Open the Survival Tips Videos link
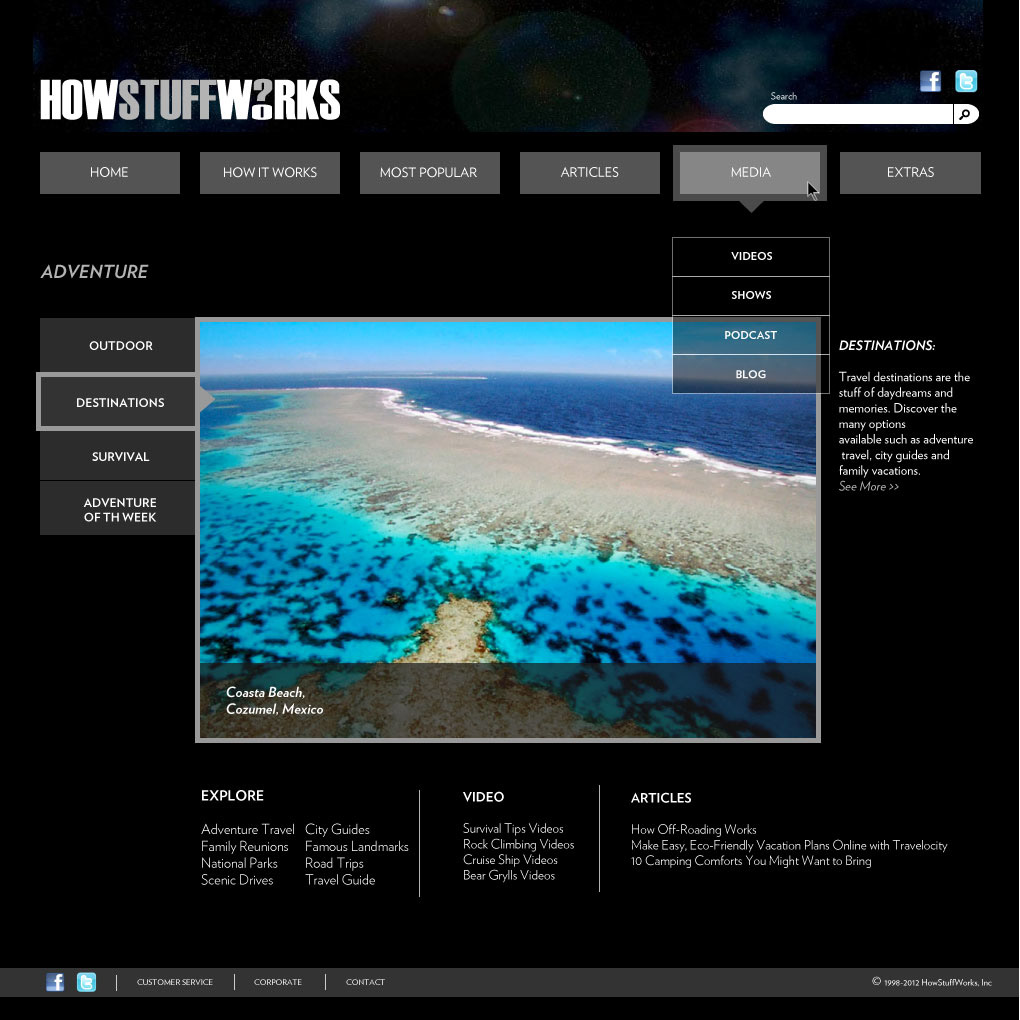Image resolution: width=1020 pixels, height=1020 pixels. point(513,828)
